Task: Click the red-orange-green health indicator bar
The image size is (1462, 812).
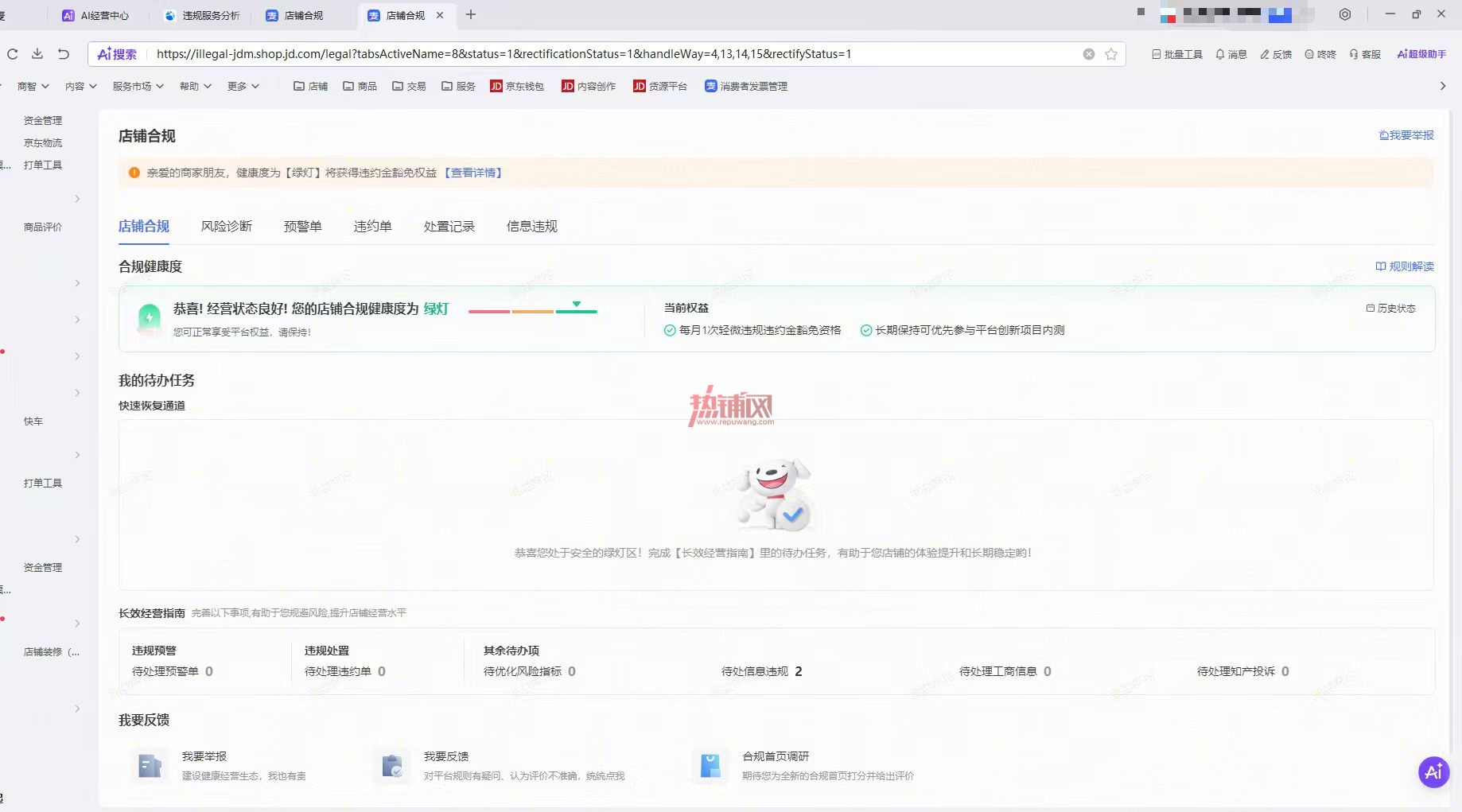Action: coord(533,310)
